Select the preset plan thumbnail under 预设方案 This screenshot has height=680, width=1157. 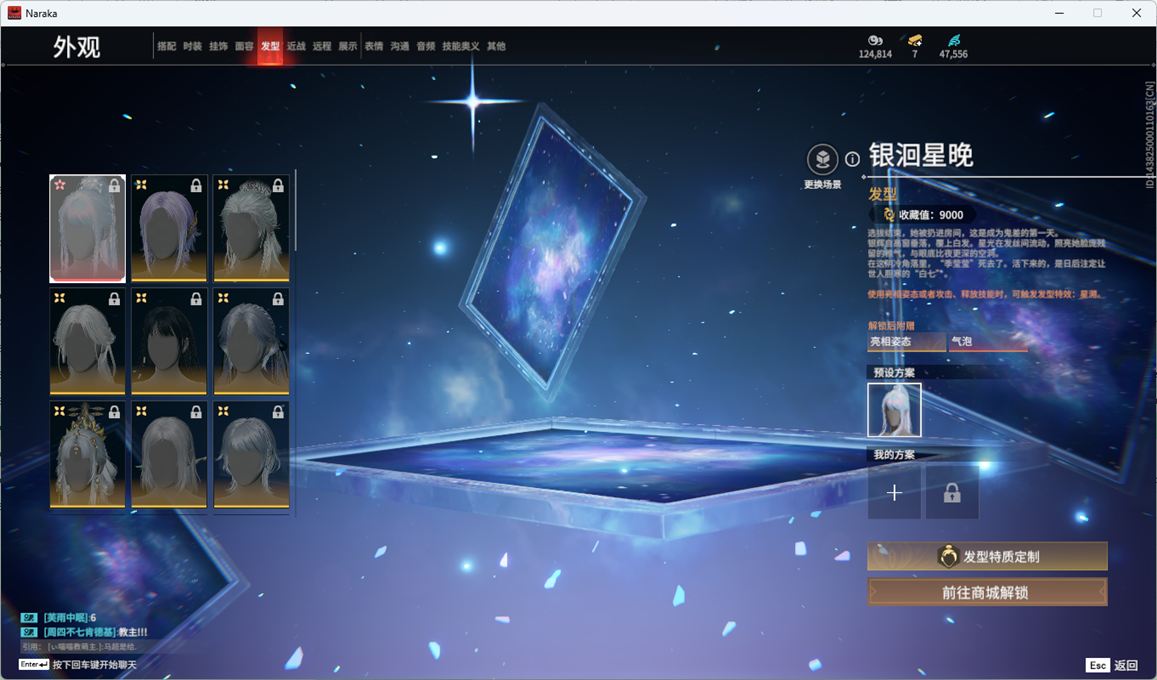pos(894,410)
